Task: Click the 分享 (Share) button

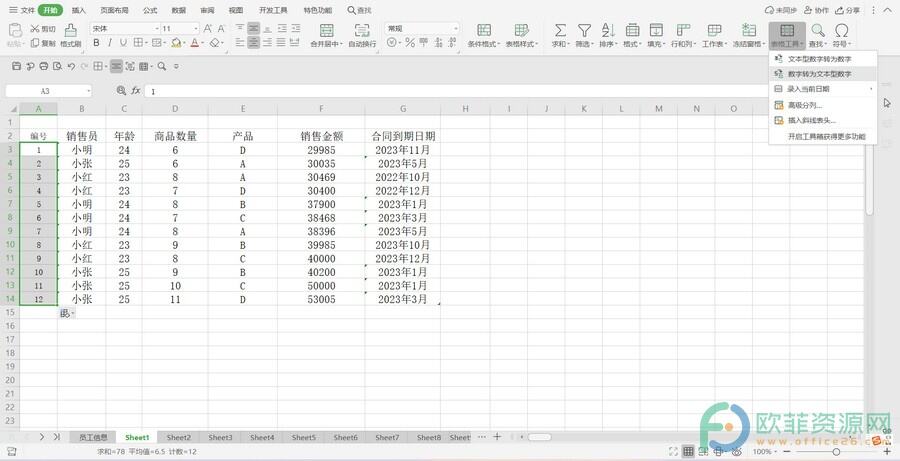Action: [x=847, y=10]
